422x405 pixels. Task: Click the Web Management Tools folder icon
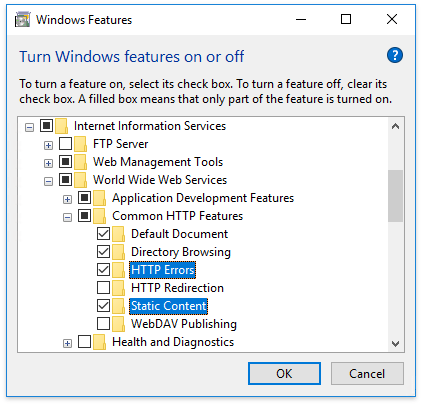point(80,162)
